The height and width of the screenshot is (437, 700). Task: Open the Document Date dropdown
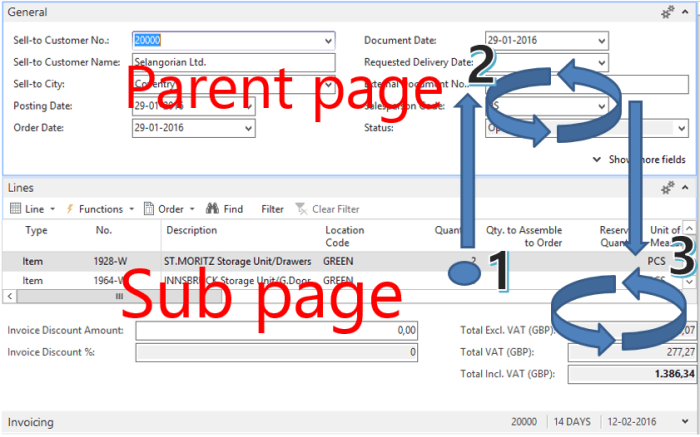pos(601,41)
